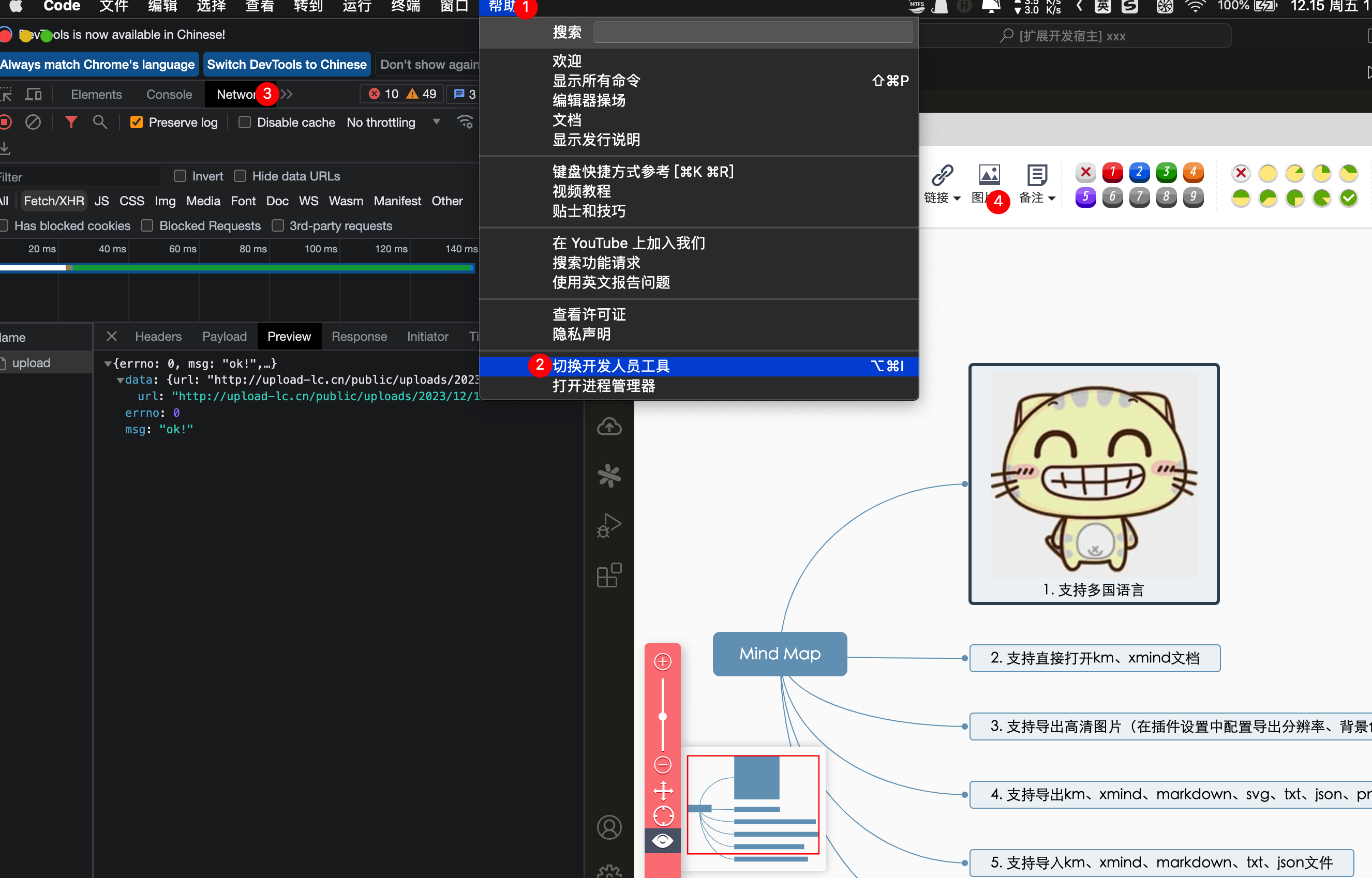This screenshot has width=1372, height=878.
Task: Click the clear network log icon
Action: click(x=33, y=122)
